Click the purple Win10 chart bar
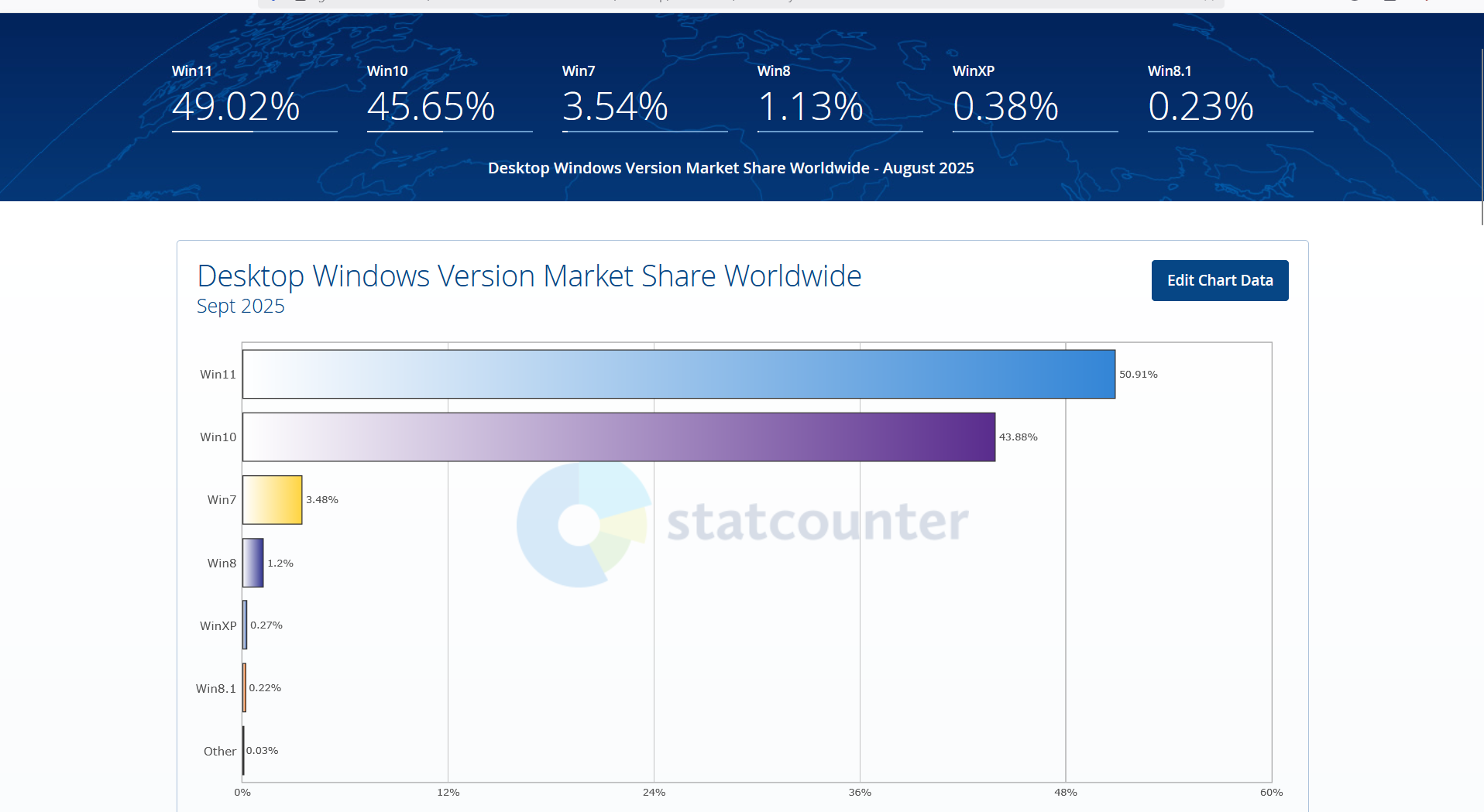1484x812 pixels. pos(619,437)
